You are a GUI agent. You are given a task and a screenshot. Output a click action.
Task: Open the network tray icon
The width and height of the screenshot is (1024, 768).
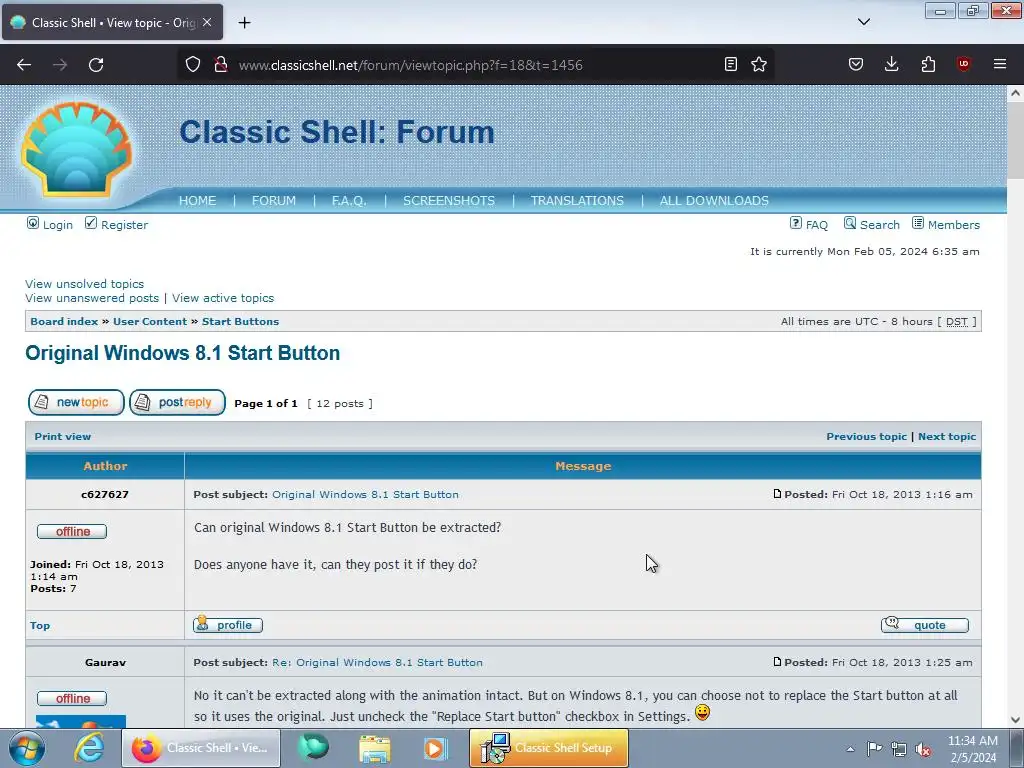point(899,749)
